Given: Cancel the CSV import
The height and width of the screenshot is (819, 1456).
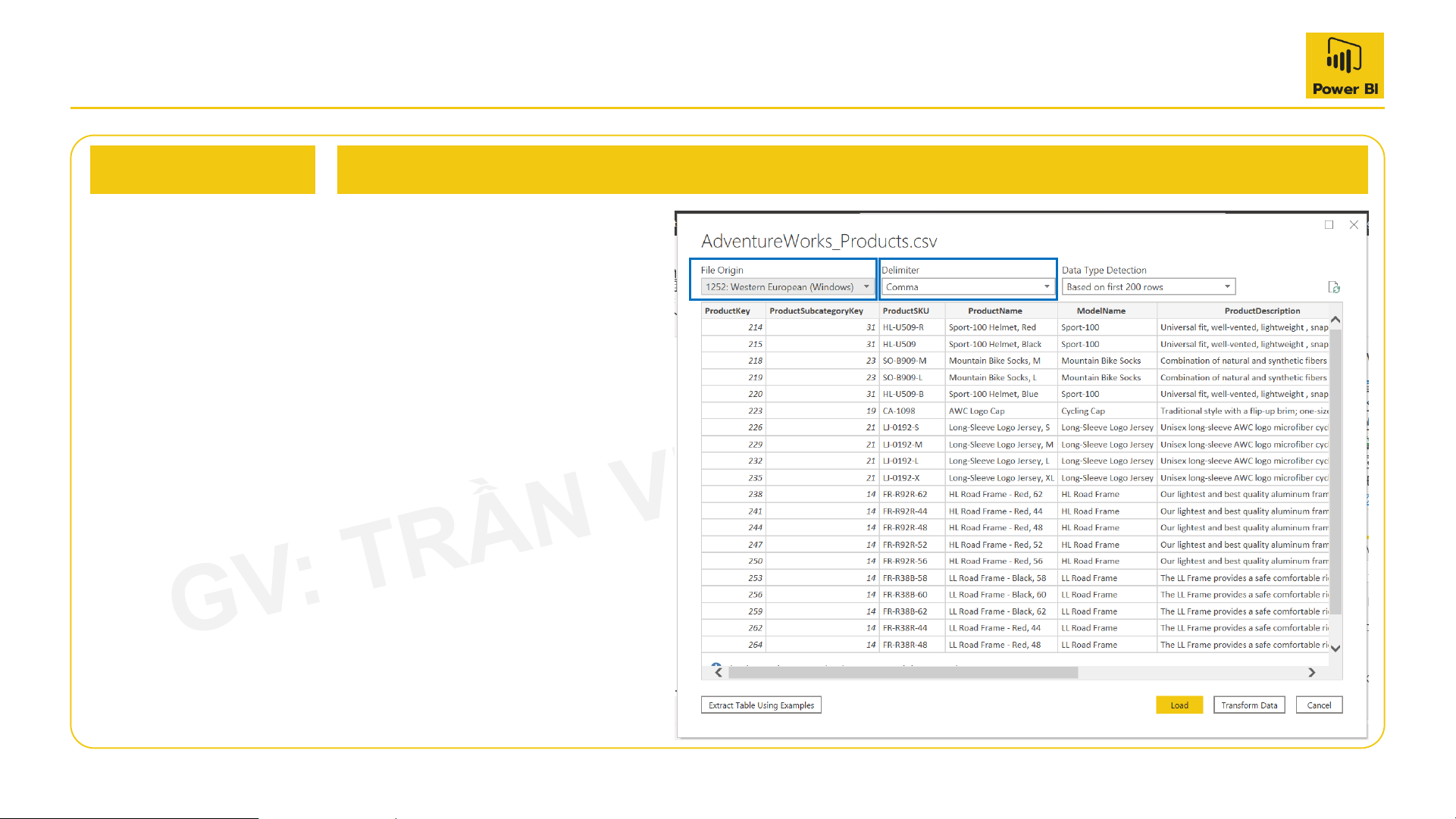Looking at the screenshot, I should pos(1319,705).
